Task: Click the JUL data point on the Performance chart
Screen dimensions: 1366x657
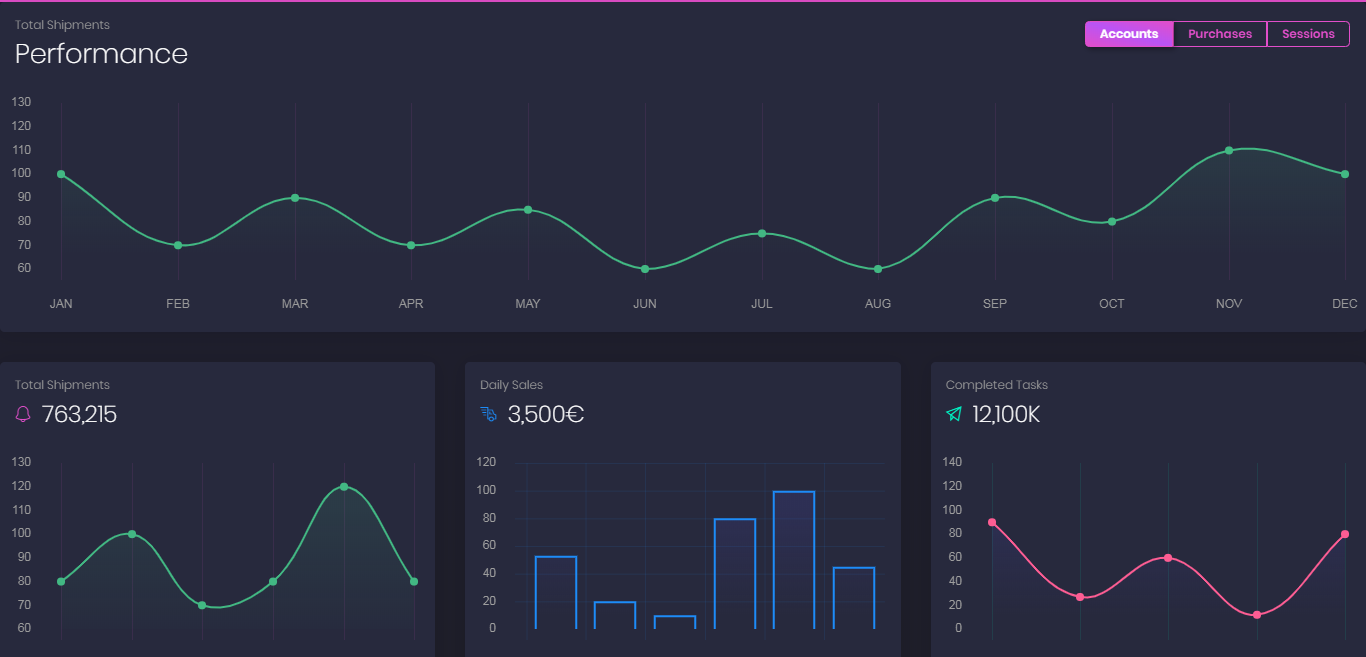Action: tap(762, 233)
